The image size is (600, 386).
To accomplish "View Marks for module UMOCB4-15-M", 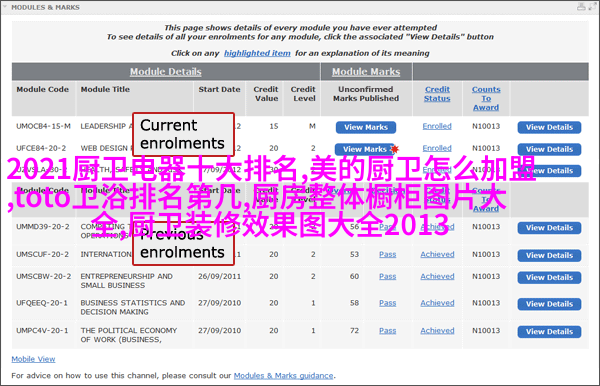I will pos(366,127).
